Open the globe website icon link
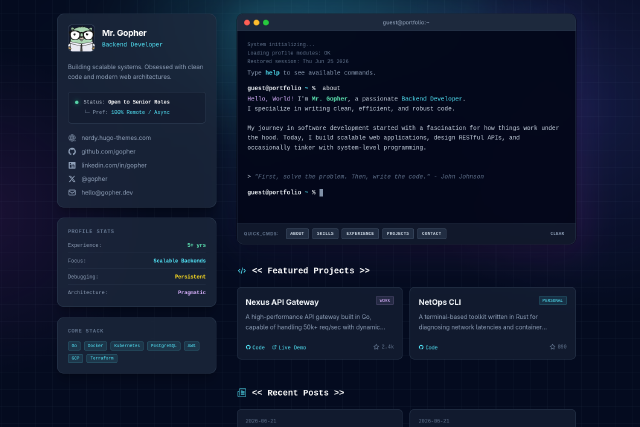 click(72, 138)
